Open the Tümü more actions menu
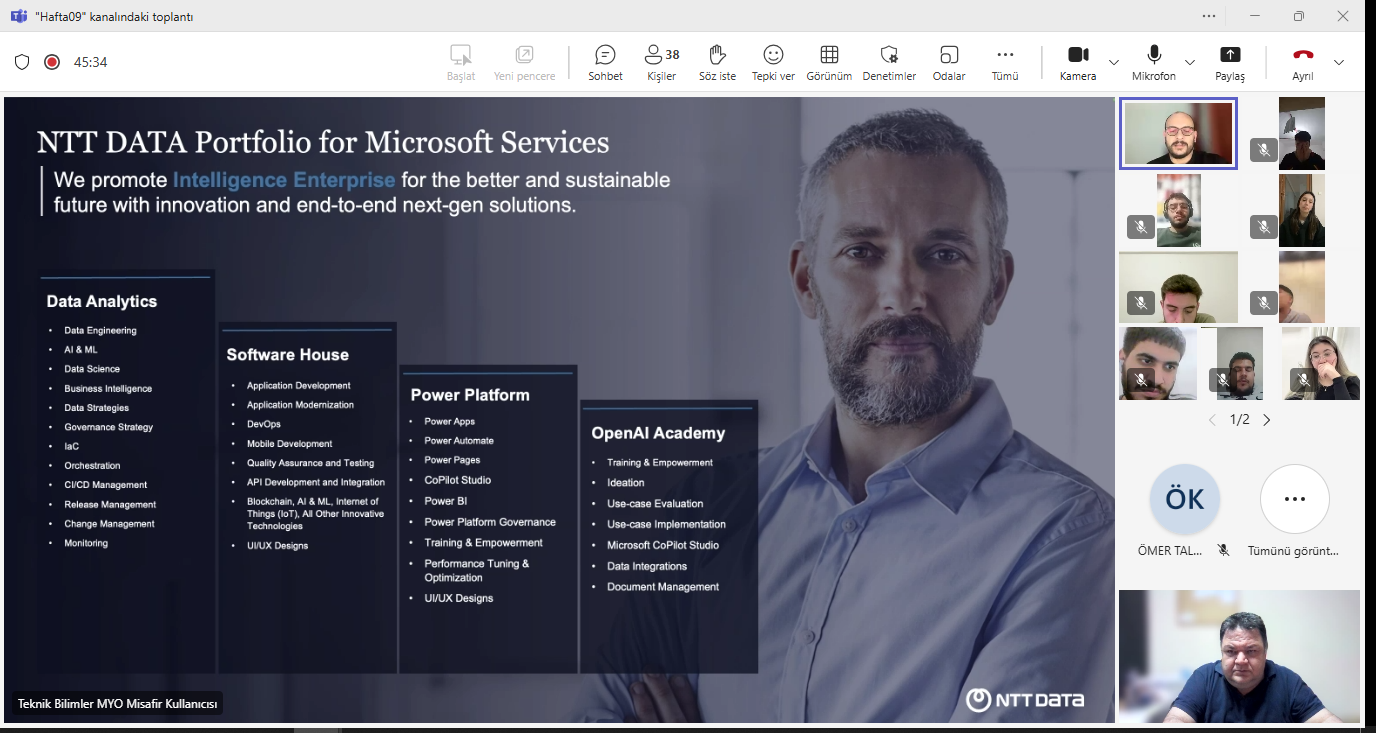The width and height of the screenshot is (1376, 733). pos(1005,62)
